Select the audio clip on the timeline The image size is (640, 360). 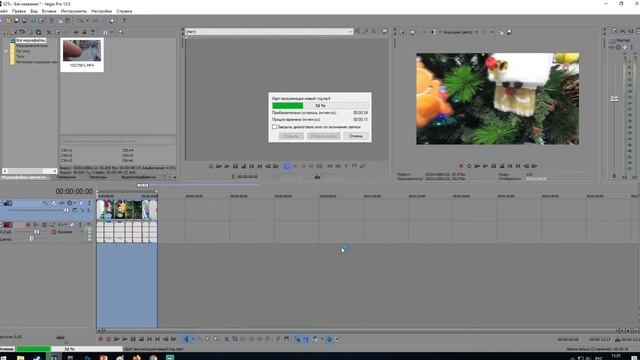point(127,232)
